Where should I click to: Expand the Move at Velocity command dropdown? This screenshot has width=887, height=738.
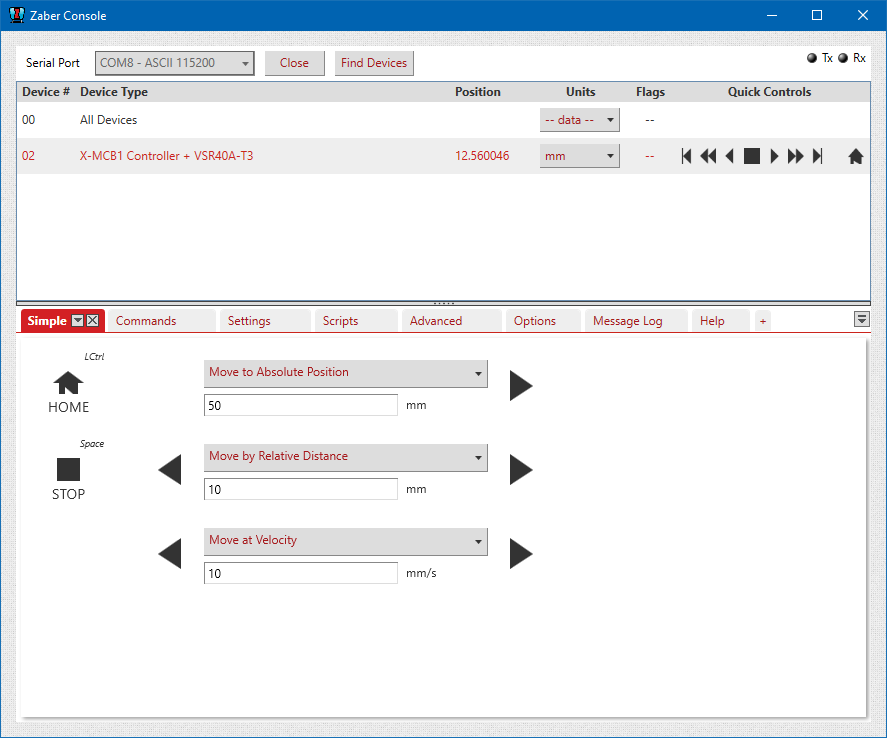pyautogui.click(x=345, y=541)
